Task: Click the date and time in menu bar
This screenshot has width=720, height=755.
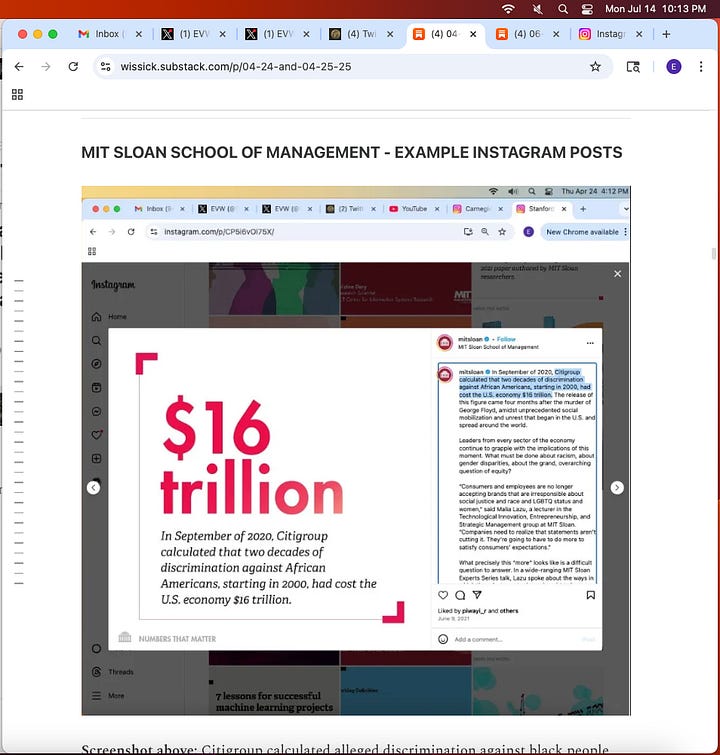Action: (x=655, y=9)
